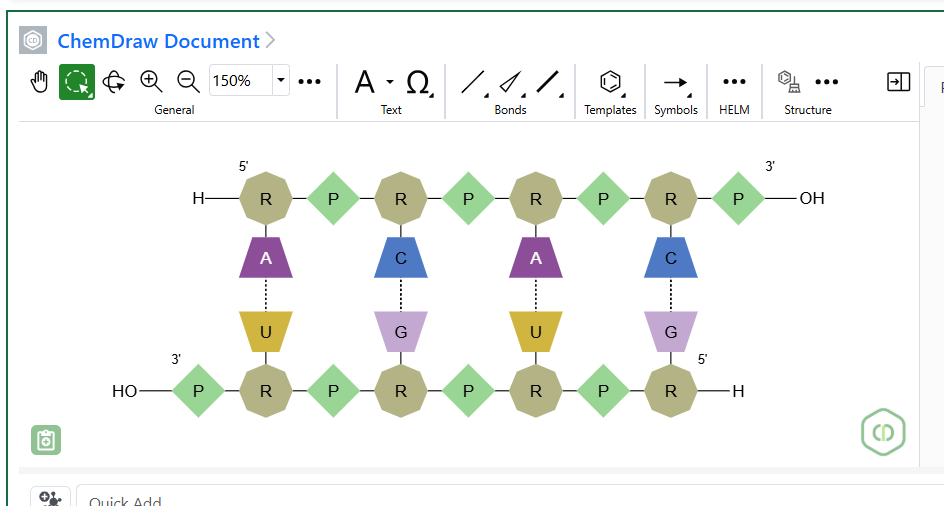Click the purple A nucleobase monomer
944x506 pixels.
coord(266,258)
